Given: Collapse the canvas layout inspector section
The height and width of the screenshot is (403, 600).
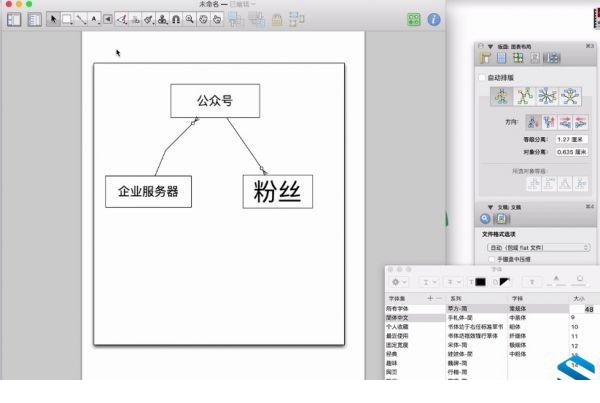Looking at the screenshot, I should click(x=490, y=47).
